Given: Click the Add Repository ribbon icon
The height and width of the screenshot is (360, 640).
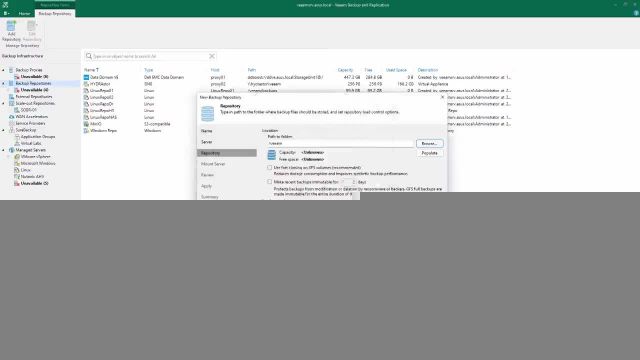Looking at the screenshot, I should click(x=11, y=31).
